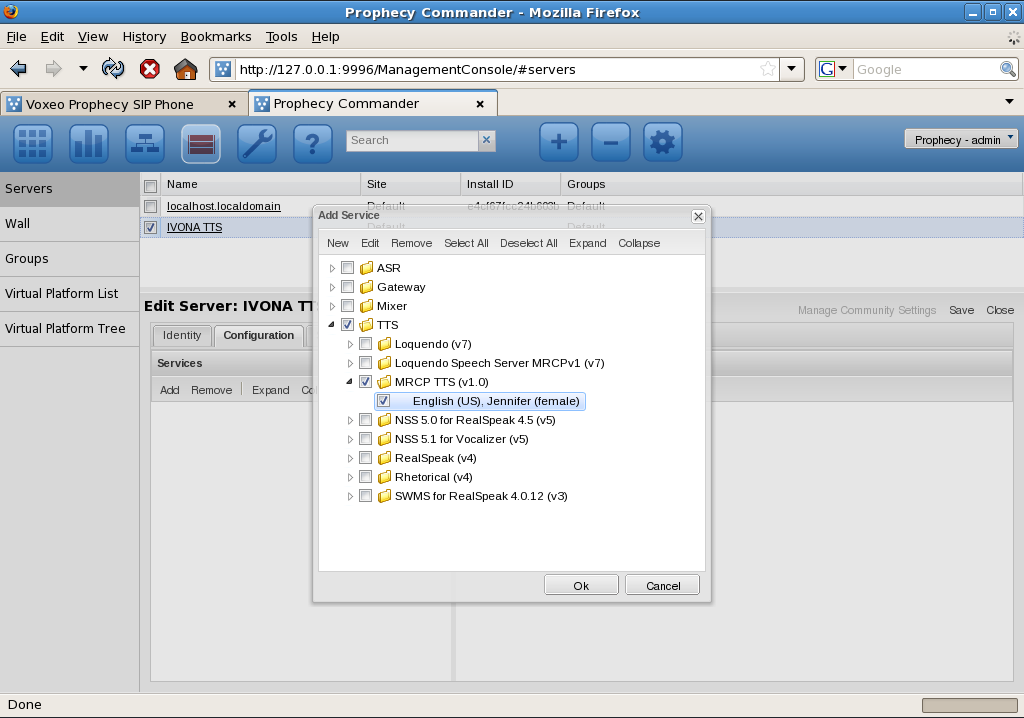Expand the ASR tree node
This screenshot has height=718, width=1024.
point(332,268)
